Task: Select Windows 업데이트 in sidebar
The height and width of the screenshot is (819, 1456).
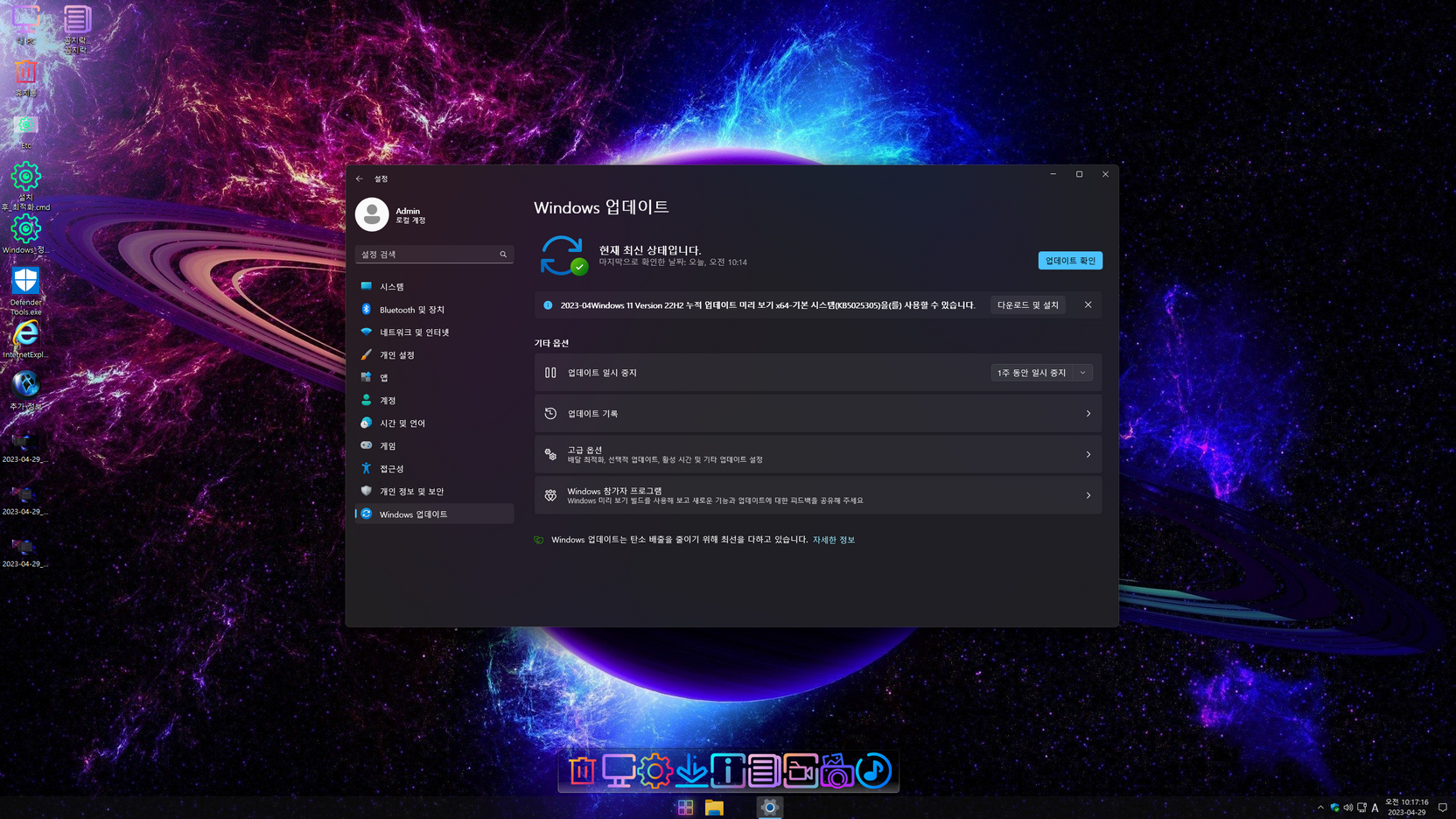Action: tap(434, 514)
